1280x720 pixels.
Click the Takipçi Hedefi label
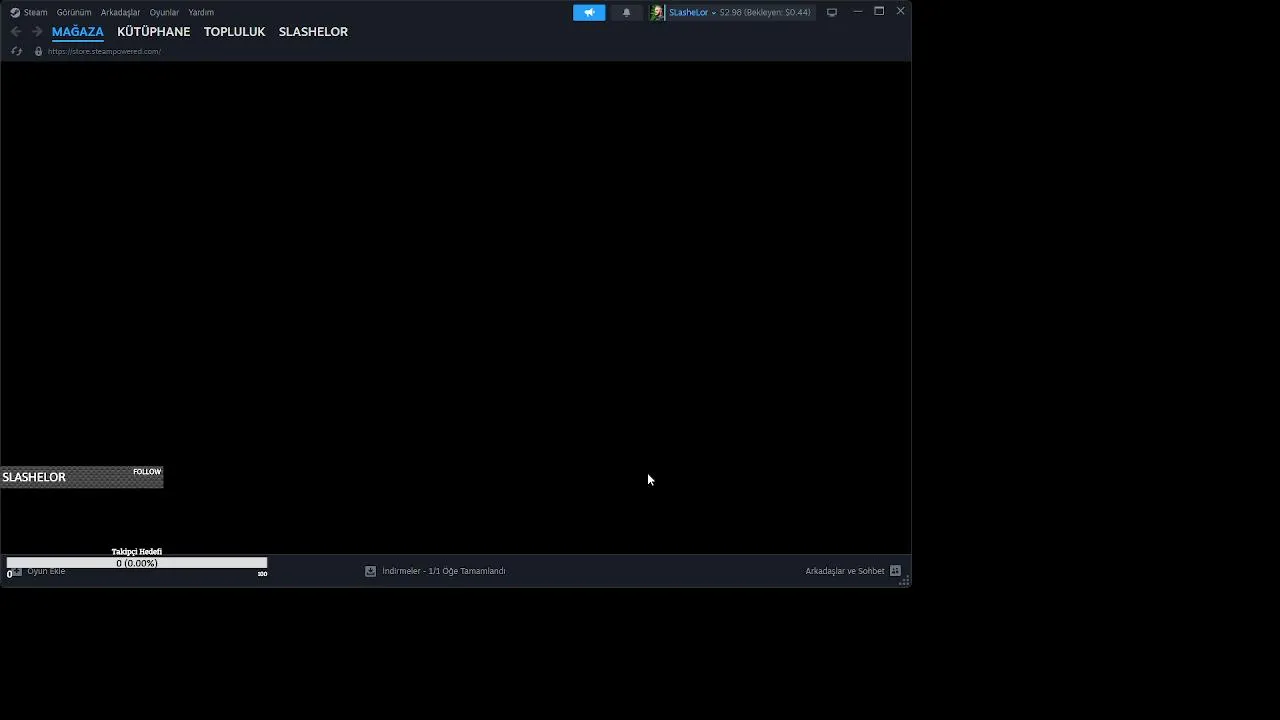point(137,551)
